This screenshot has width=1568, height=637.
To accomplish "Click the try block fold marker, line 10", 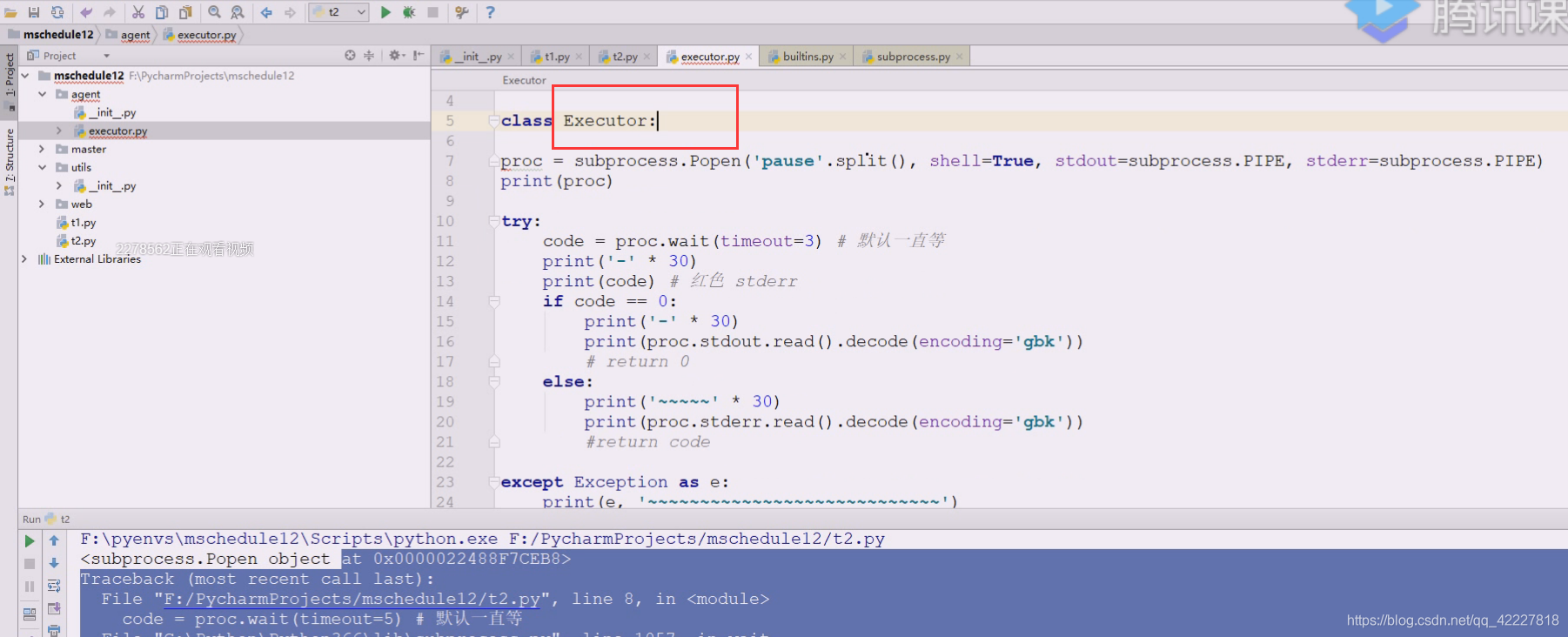I will pyautogui.click(x=493, y=221).
